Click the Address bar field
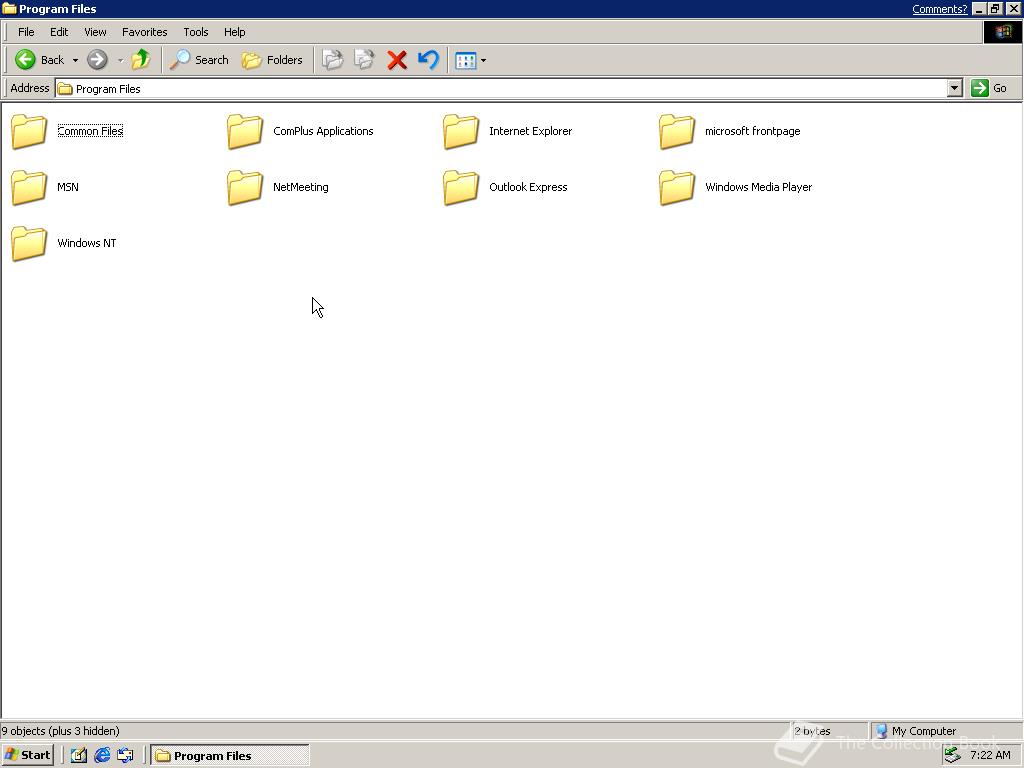1024x768 pixels. tap(501, 88)
